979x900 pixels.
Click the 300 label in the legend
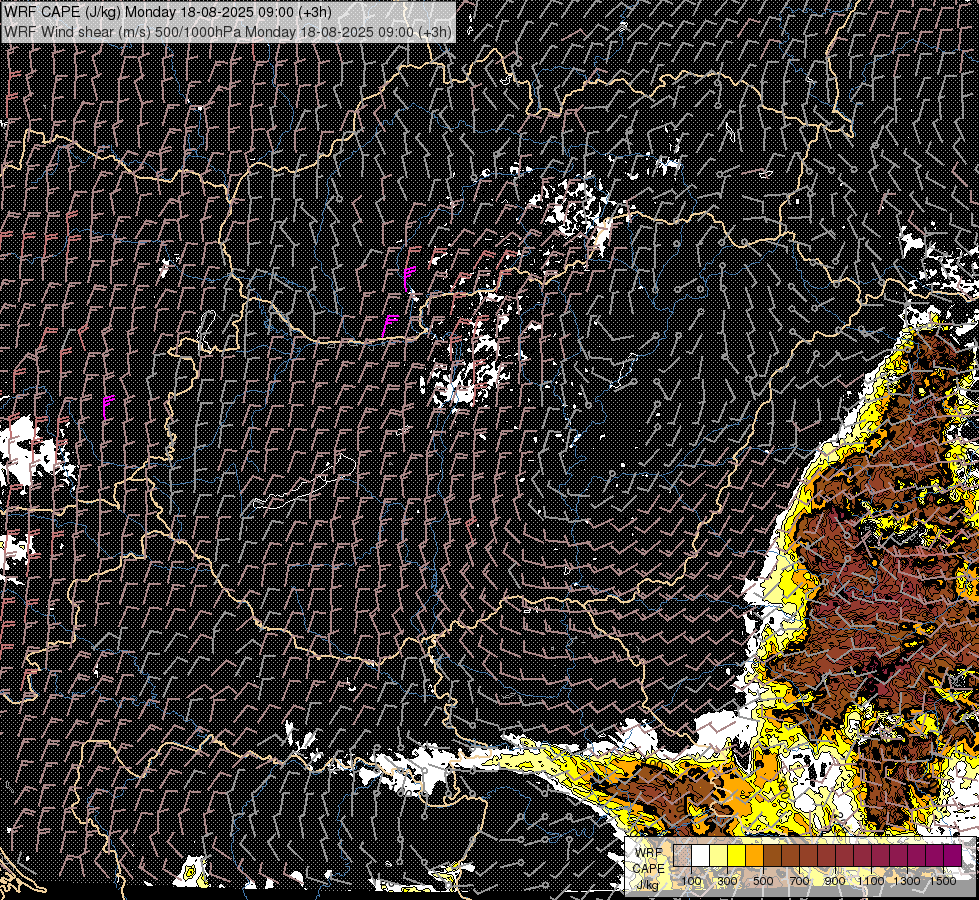[727, 881]
